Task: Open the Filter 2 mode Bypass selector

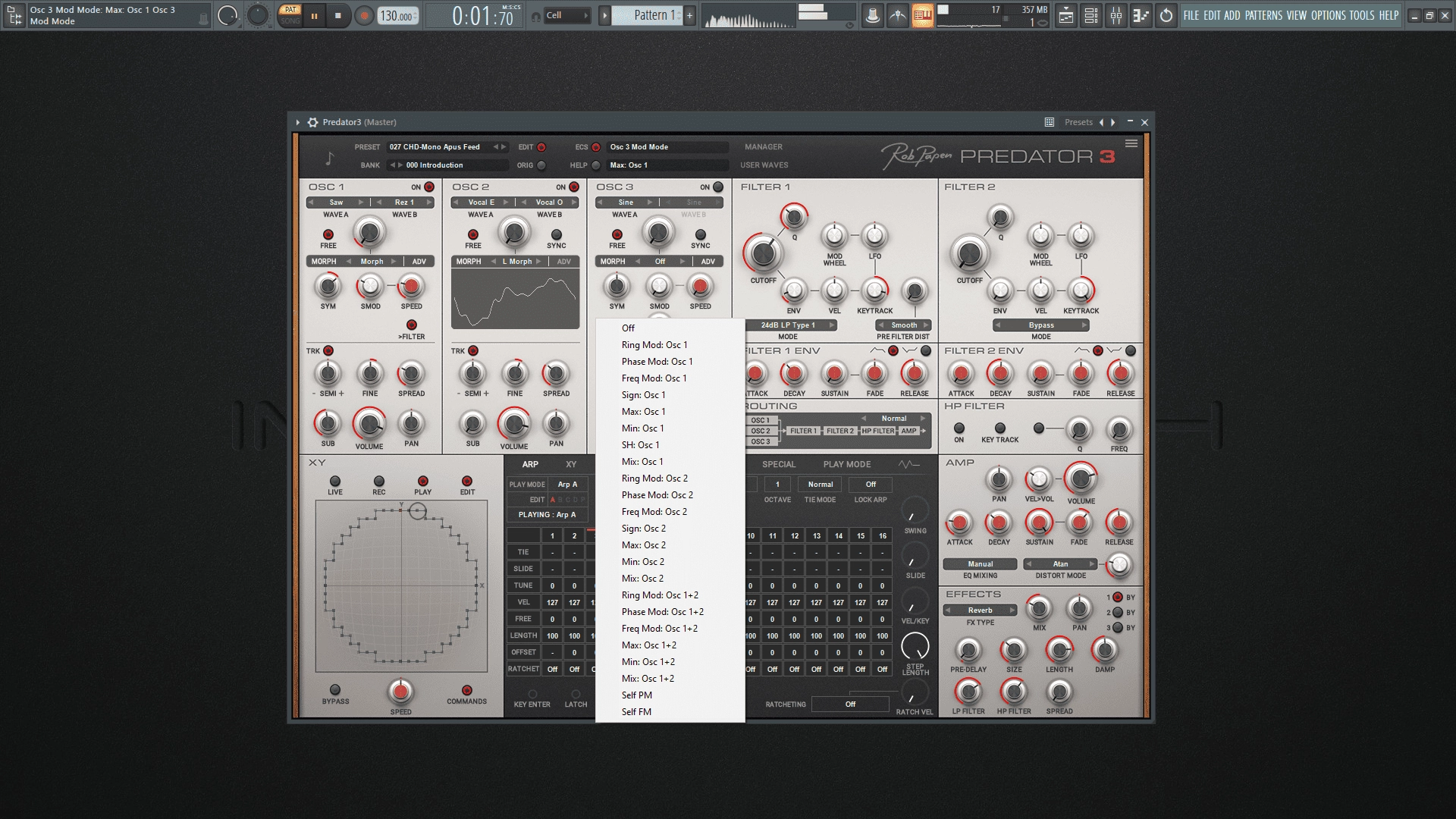Action: pyautogui.click(x=1041, y=325)
